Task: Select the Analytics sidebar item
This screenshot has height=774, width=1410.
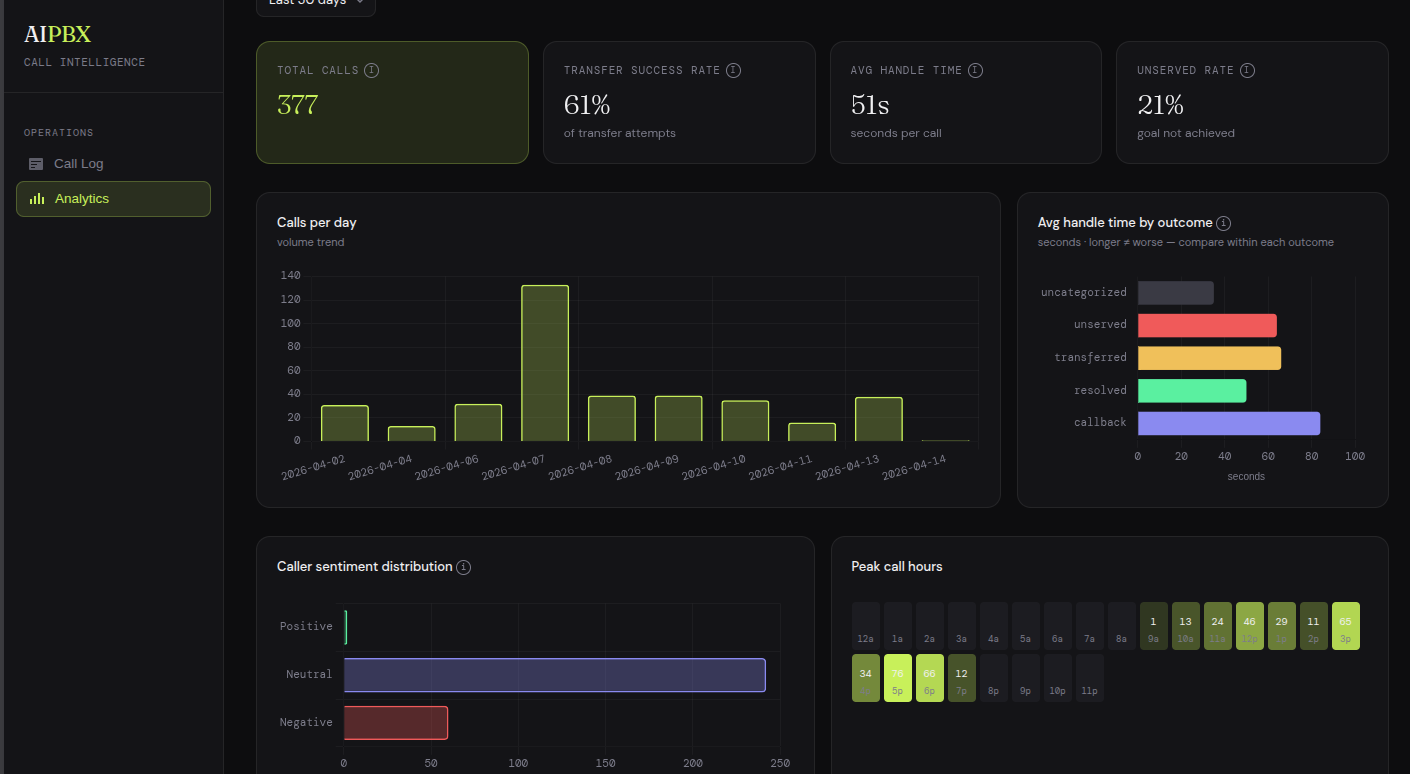Action: 113,199
